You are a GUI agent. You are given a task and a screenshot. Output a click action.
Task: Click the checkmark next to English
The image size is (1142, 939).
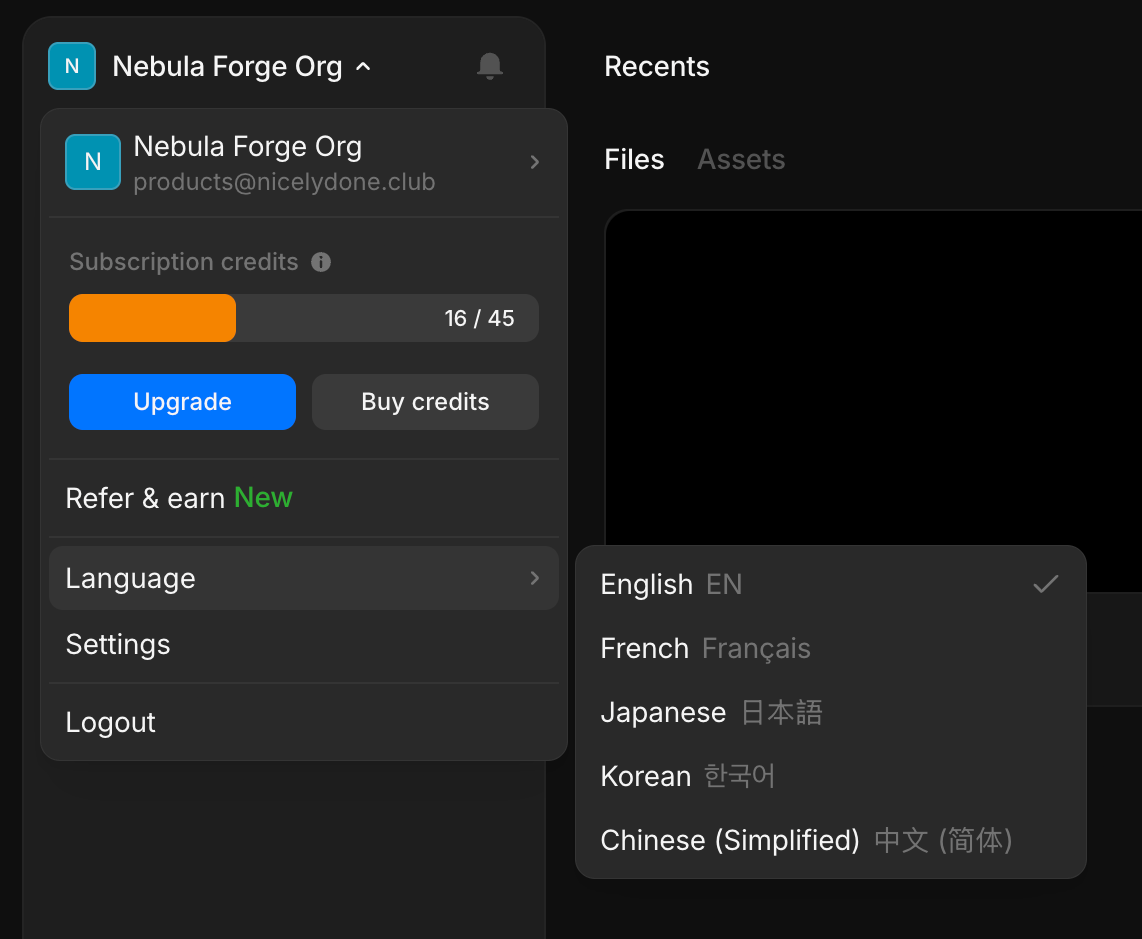pyautogui.click(x=1045, y=584)
